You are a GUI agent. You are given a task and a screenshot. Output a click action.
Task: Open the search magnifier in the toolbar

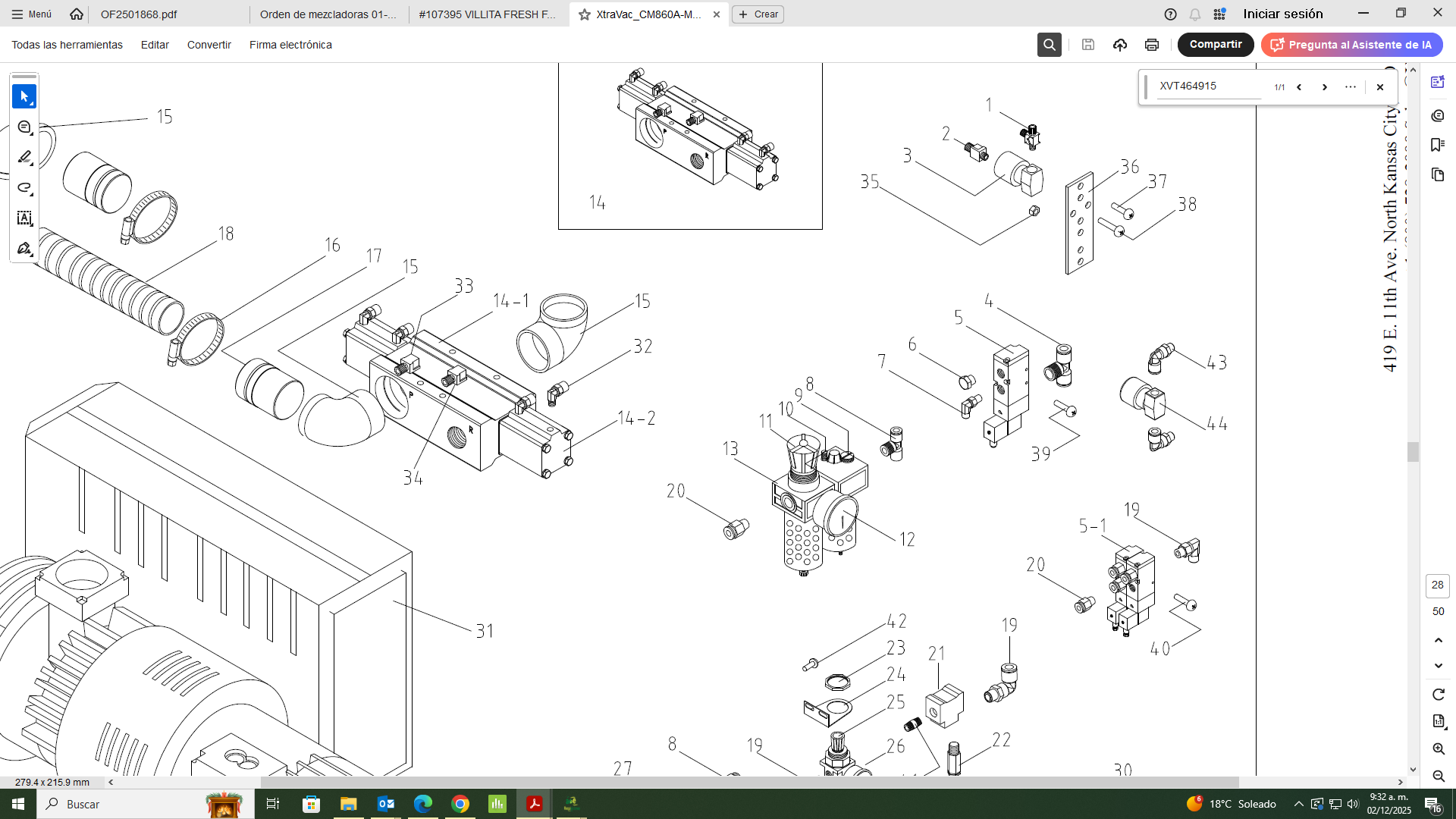1049,45
